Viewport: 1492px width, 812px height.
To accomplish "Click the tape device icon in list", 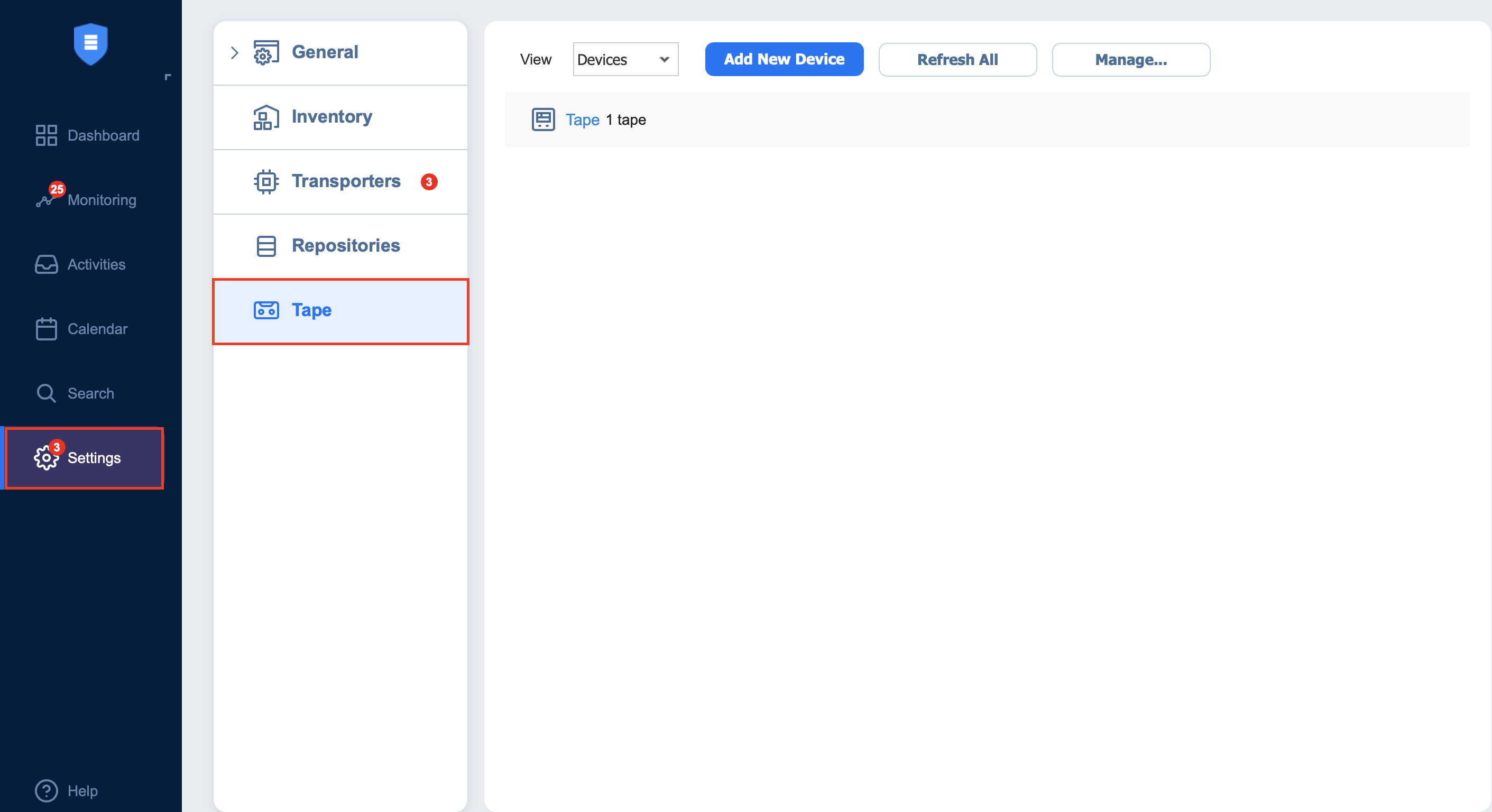I will 544,119.
